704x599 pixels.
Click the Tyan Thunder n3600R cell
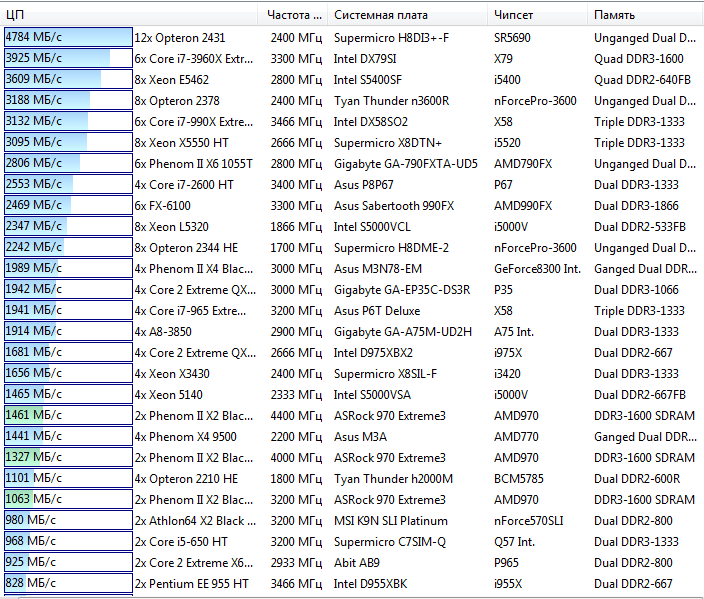pyautogui.click(x=392, y=101)
